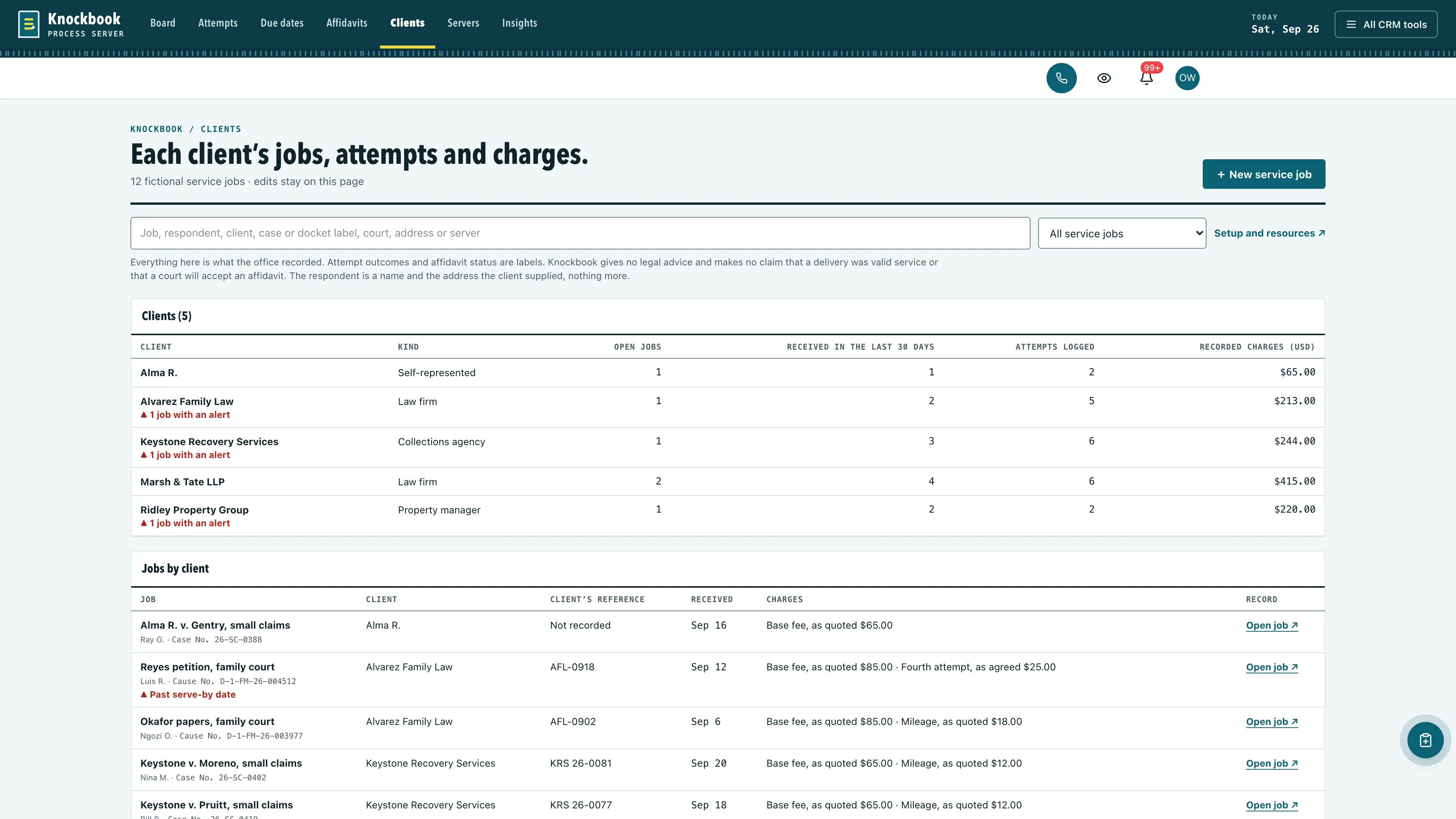The height and width of the screenshot is (819, 1456).
Task: Switch to the Attempts tab
Action: [218, 23]
